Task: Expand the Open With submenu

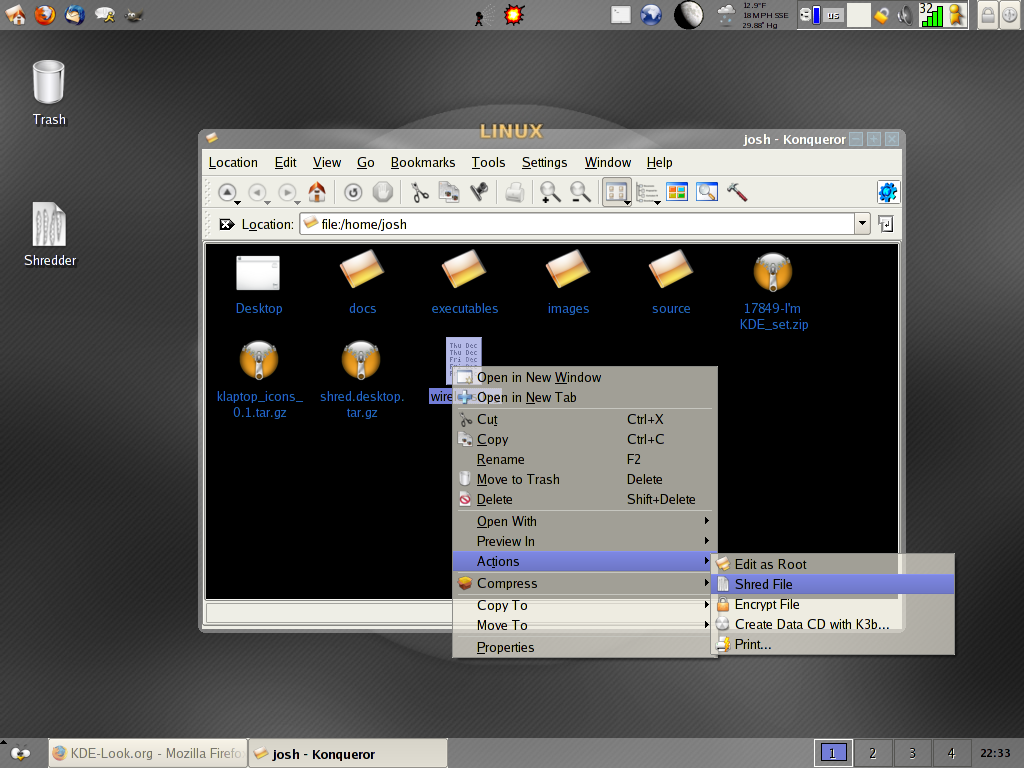Action: (x=584, y=521)
